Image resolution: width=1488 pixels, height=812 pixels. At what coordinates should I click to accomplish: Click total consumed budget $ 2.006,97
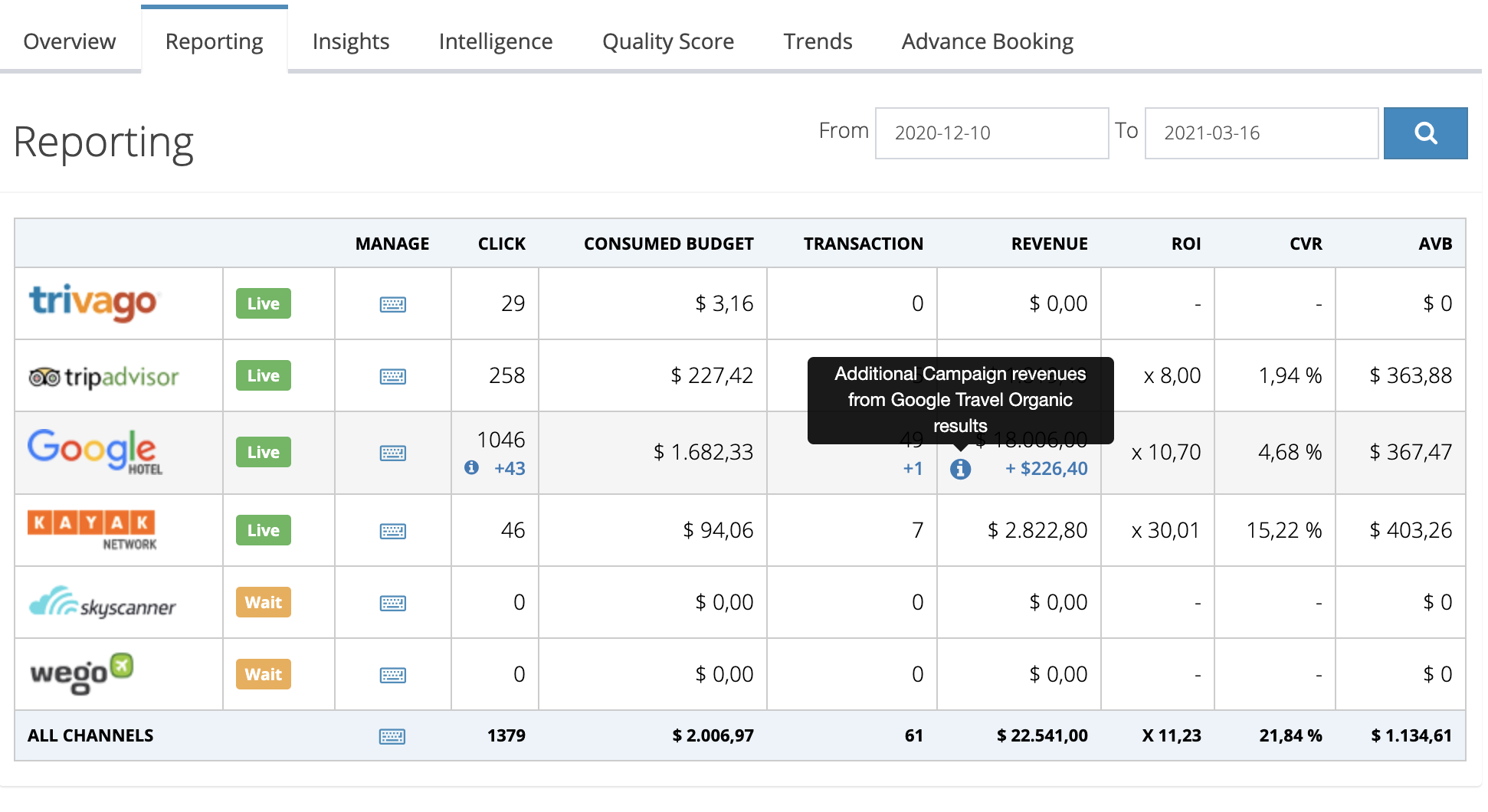point(713,735)
